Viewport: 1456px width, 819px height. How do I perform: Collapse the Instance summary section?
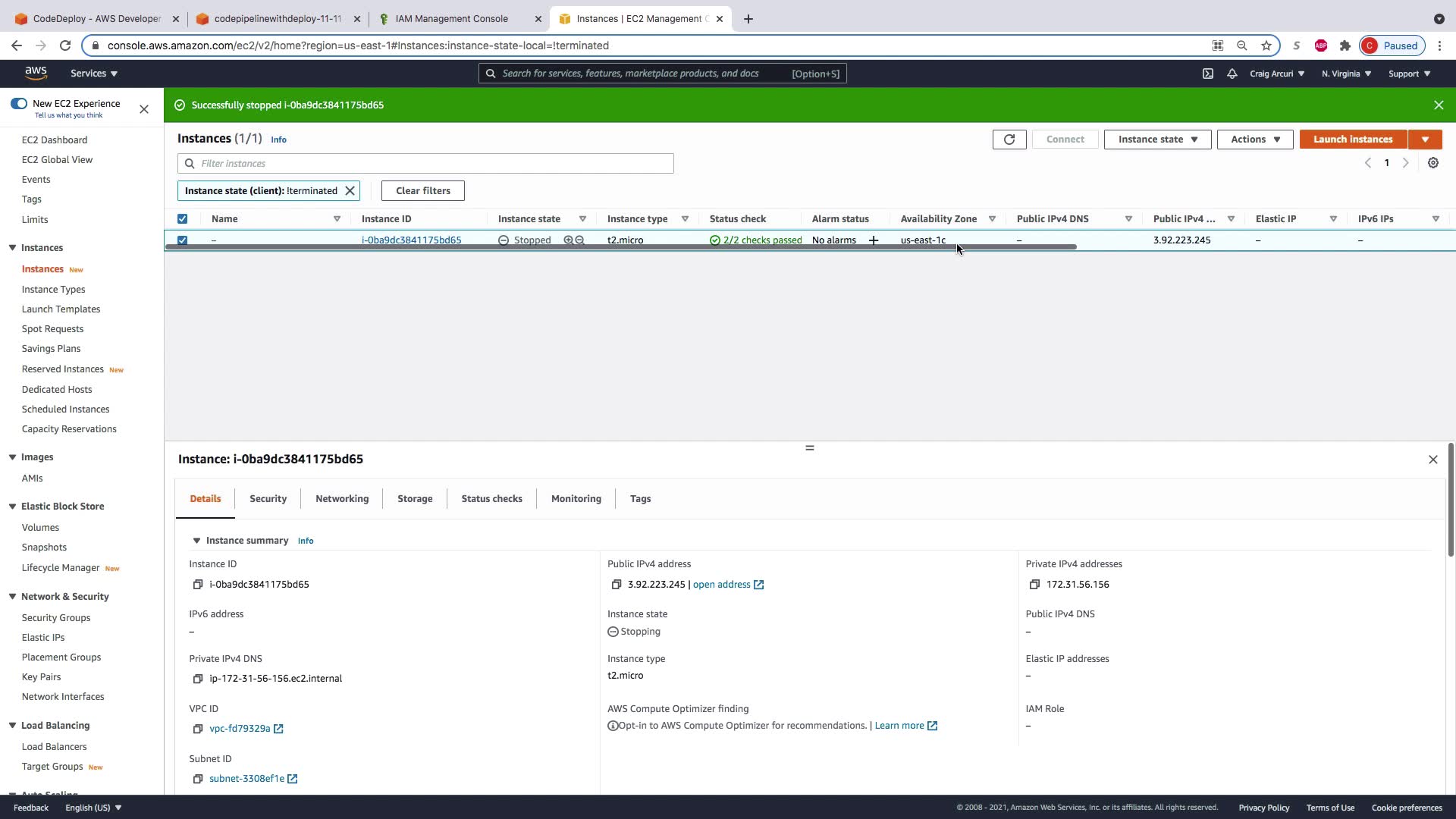tap(196, 541)
